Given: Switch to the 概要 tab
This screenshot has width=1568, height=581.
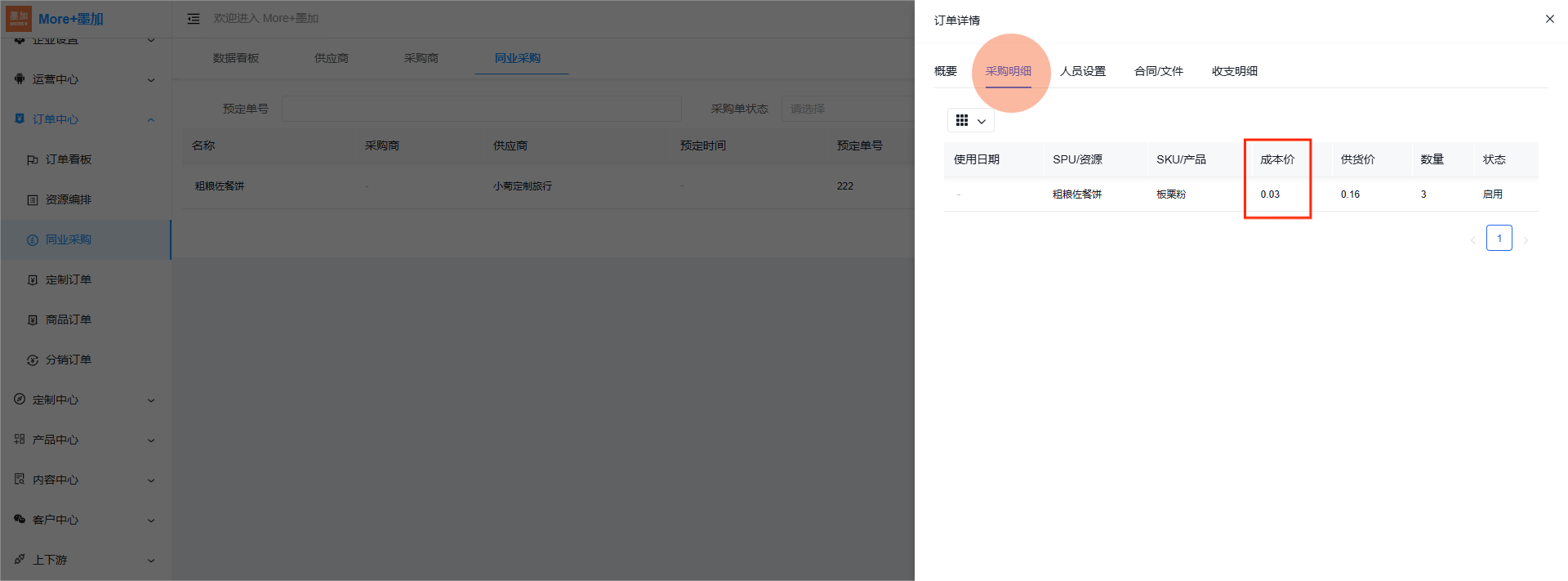Looking at the screenshot, I should (x=945, y=71).
